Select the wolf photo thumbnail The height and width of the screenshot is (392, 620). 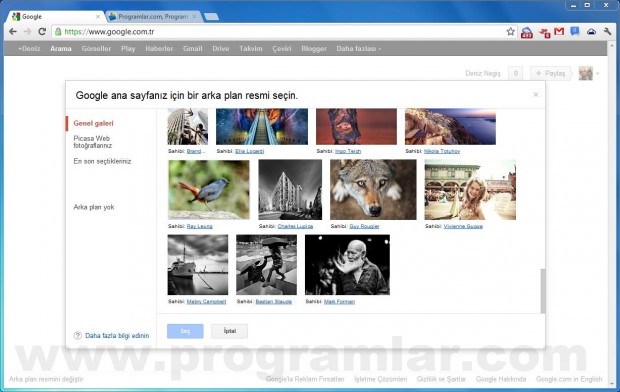click(373, 189)
